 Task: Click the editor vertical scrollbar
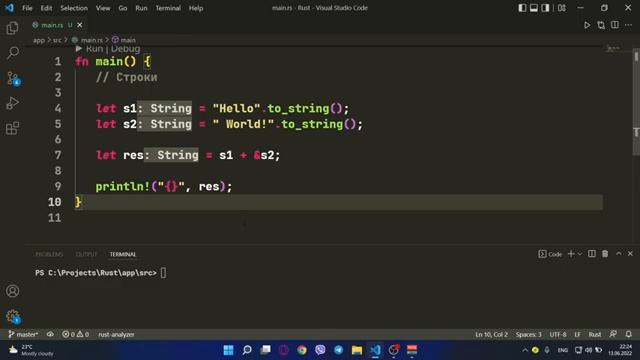(x=636, y=102)
